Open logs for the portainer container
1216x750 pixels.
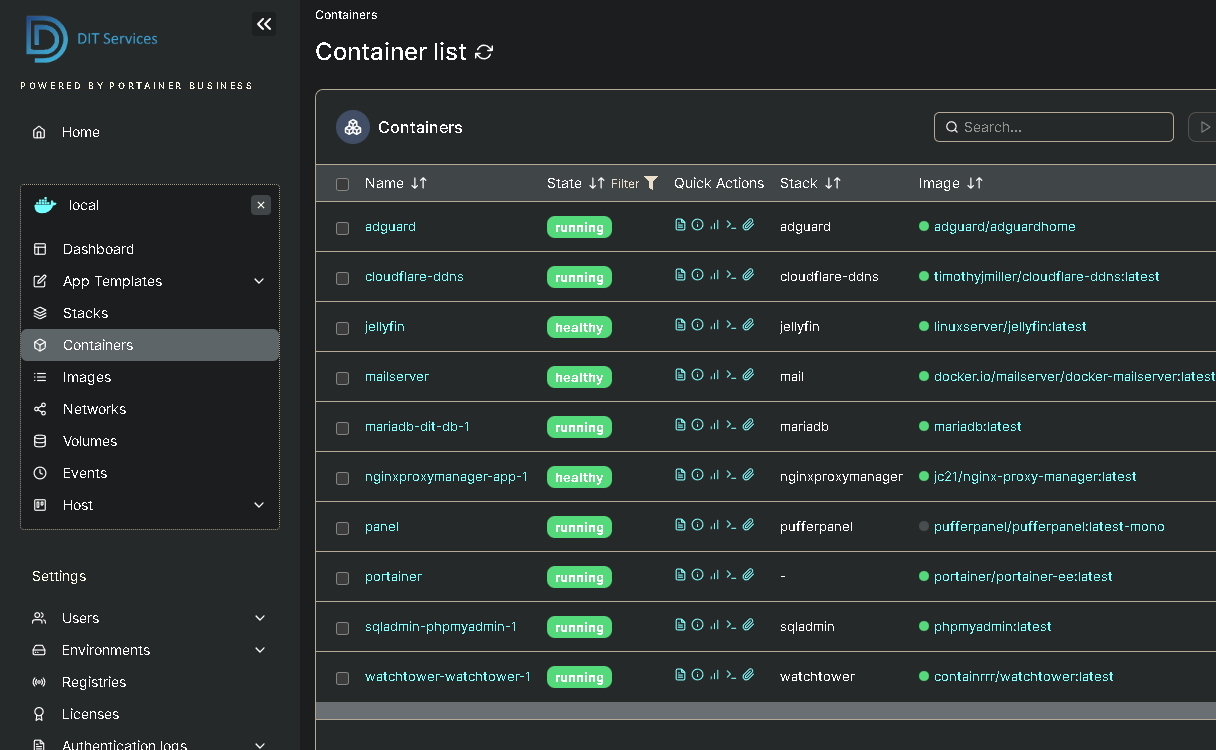coord(681,575)
